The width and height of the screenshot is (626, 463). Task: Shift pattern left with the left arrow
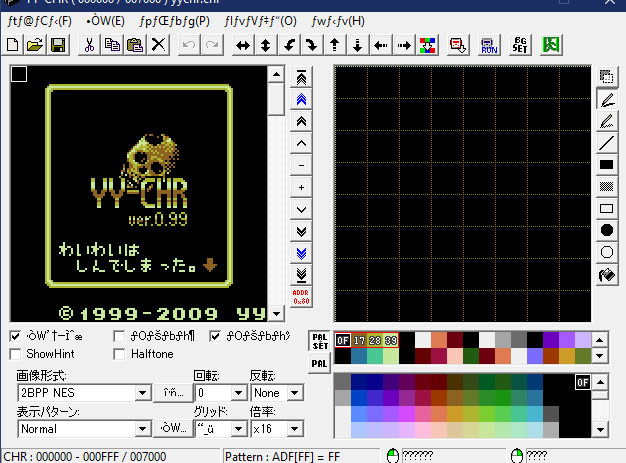click(x=381, y=45)
